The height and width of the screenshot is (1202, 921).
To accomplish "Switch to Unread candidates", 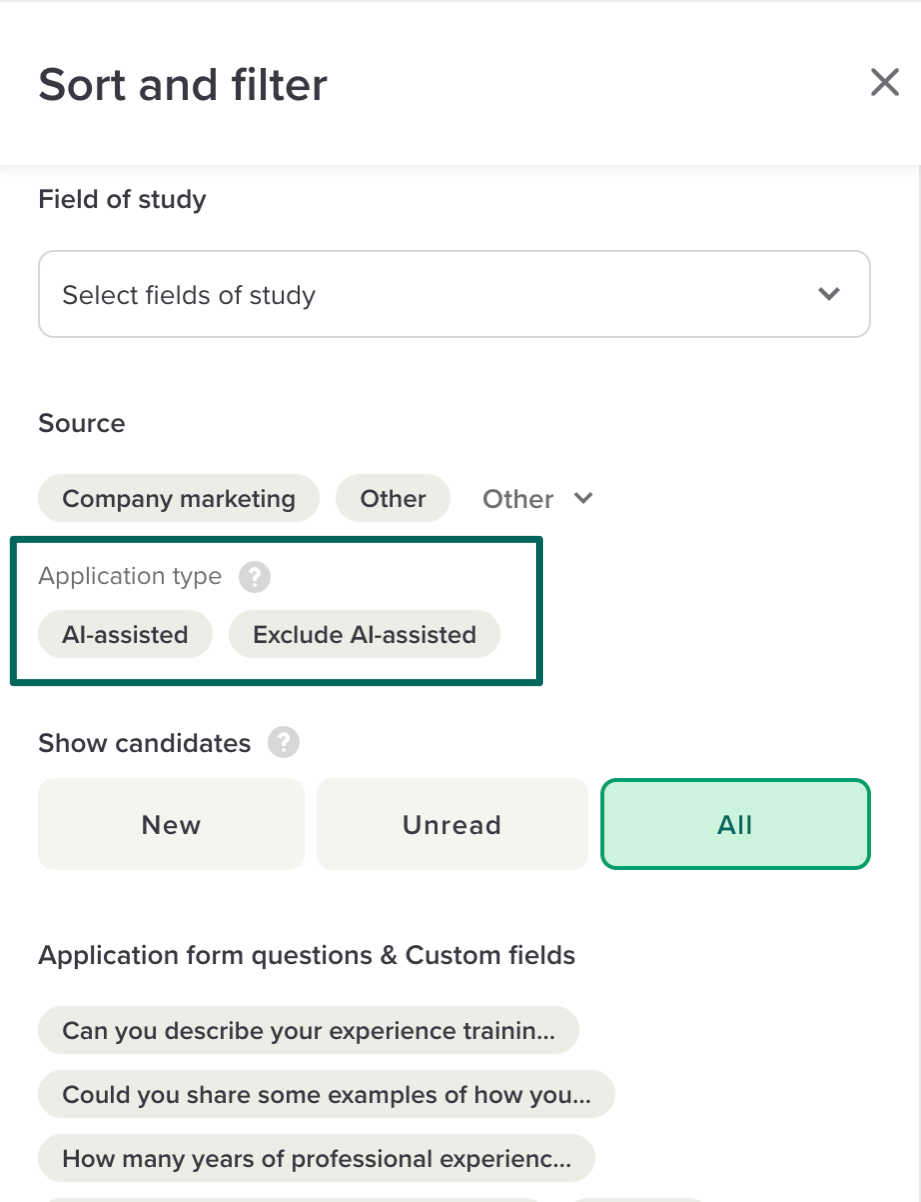I will tap(452, 825).
